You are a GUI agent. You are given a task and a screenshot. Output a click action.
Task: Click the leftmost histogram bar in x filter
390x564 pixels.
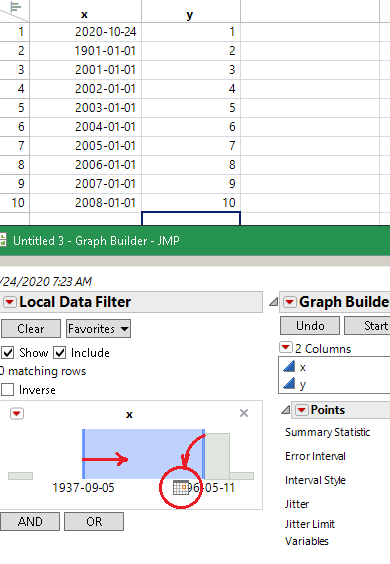tap(21, 476)
